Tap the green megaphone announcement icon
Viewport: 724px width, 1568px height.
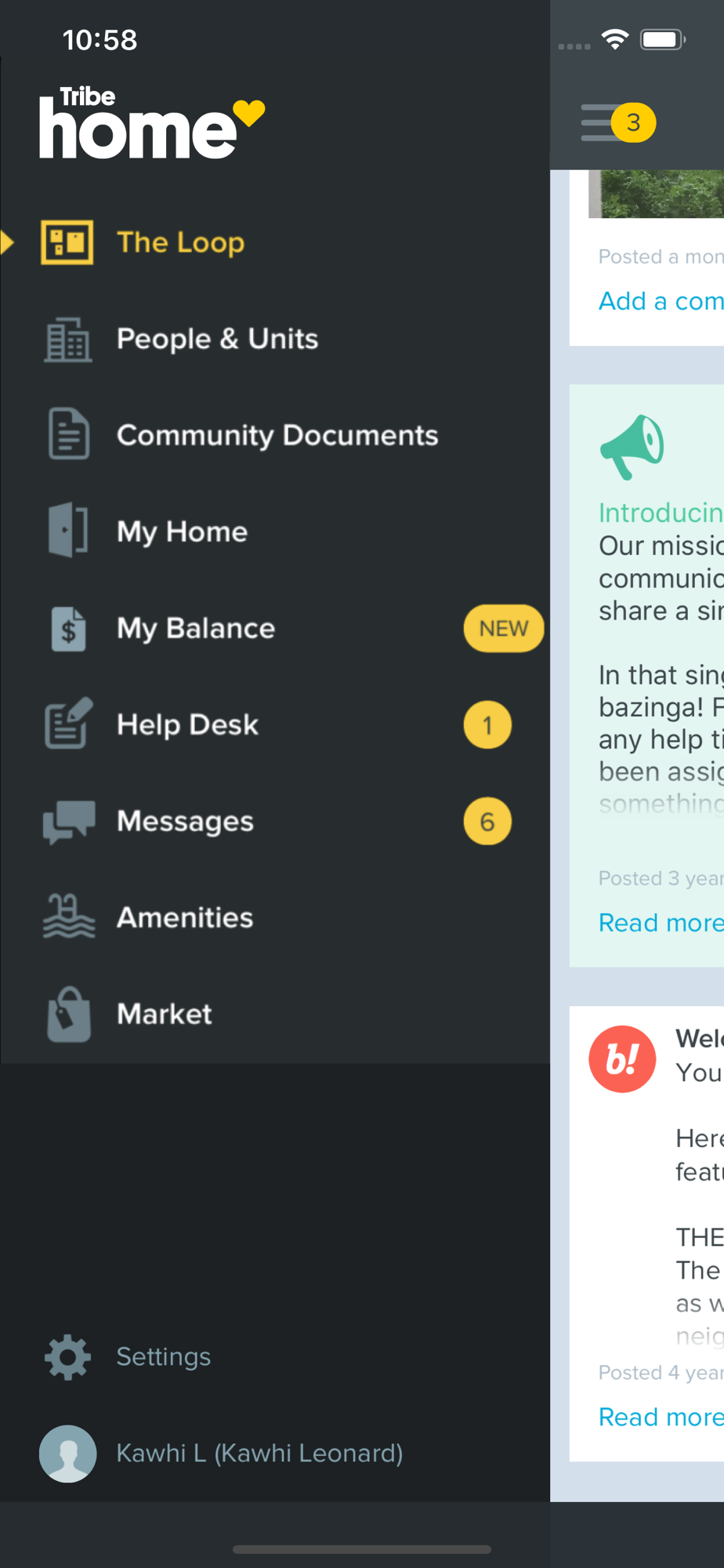[632, 447]
